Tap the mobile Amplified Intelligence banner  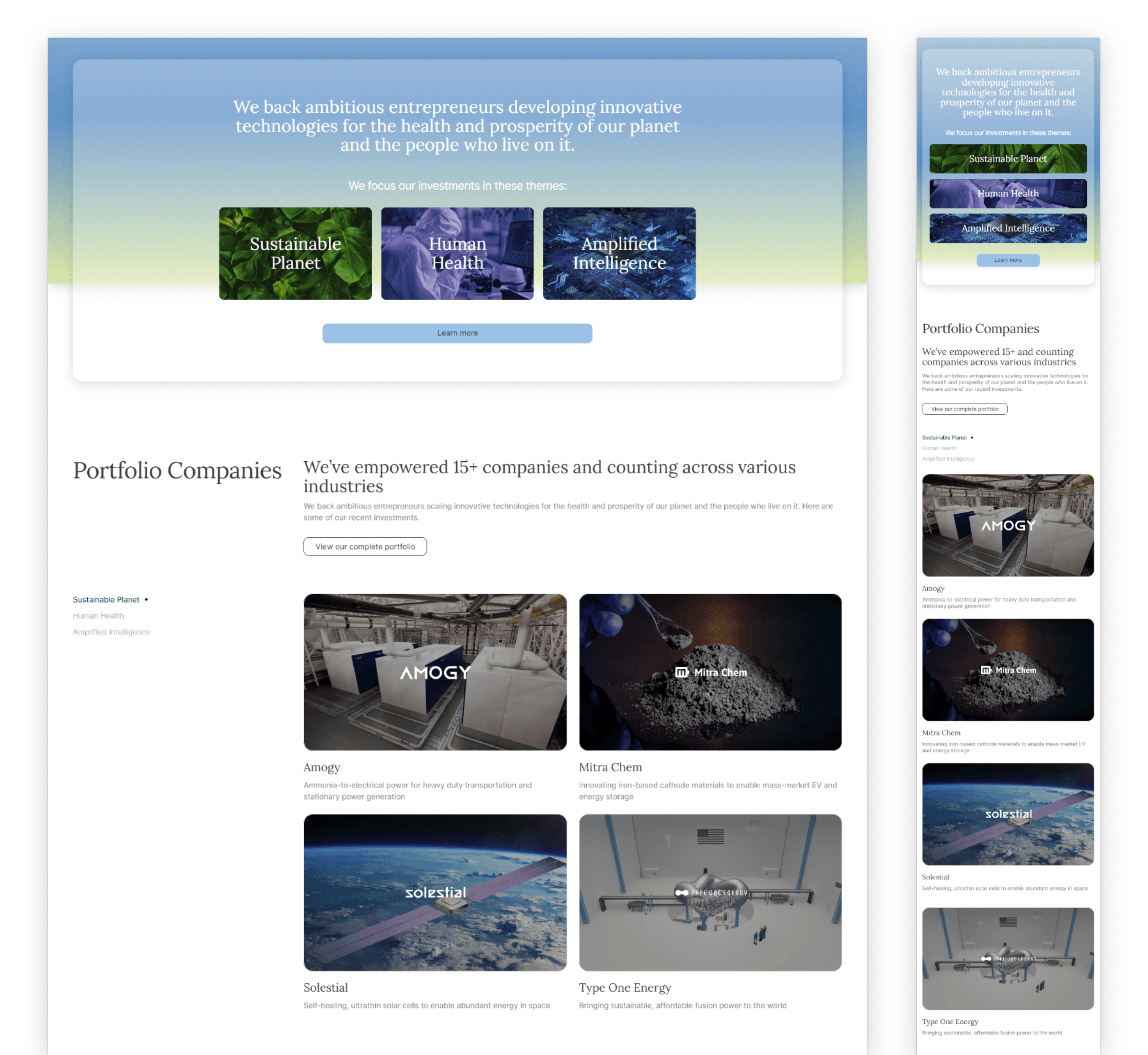pos(1007,228)
